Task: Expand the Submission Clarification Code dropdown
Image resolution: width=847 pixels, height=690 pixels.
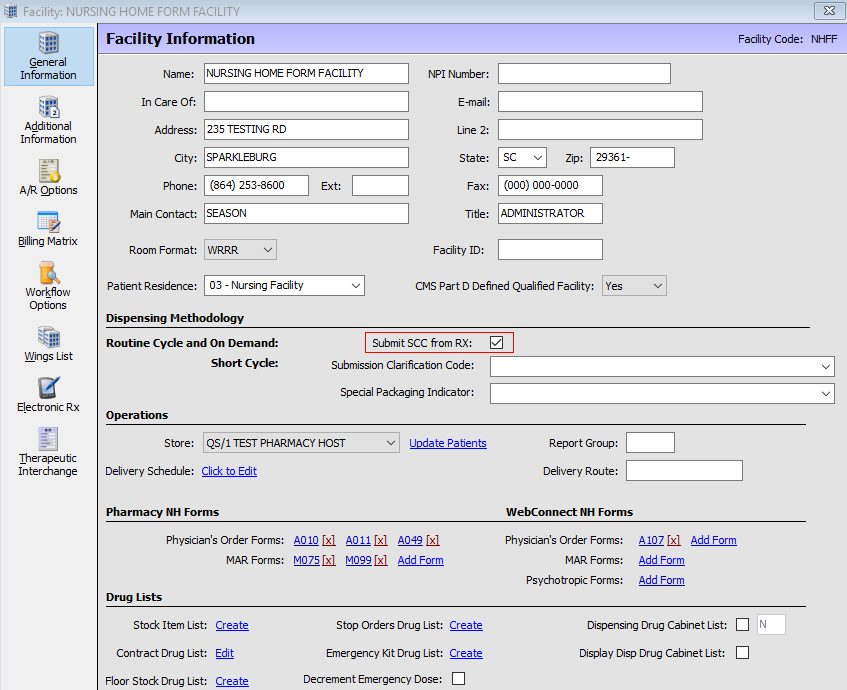Action: click(x=825, y=367)
